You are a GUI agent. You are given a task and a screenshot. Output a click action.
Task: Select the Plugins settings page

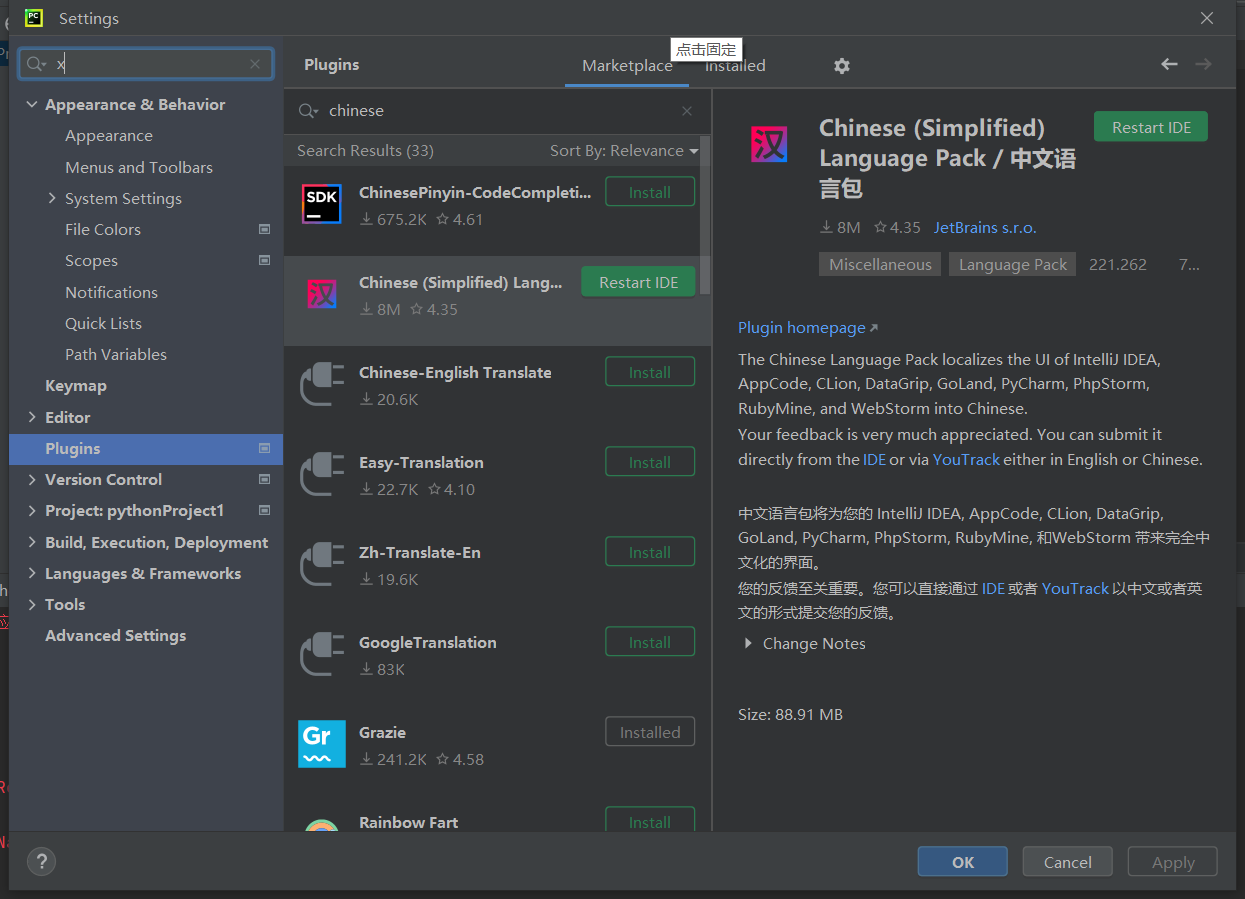pos(146,448)
